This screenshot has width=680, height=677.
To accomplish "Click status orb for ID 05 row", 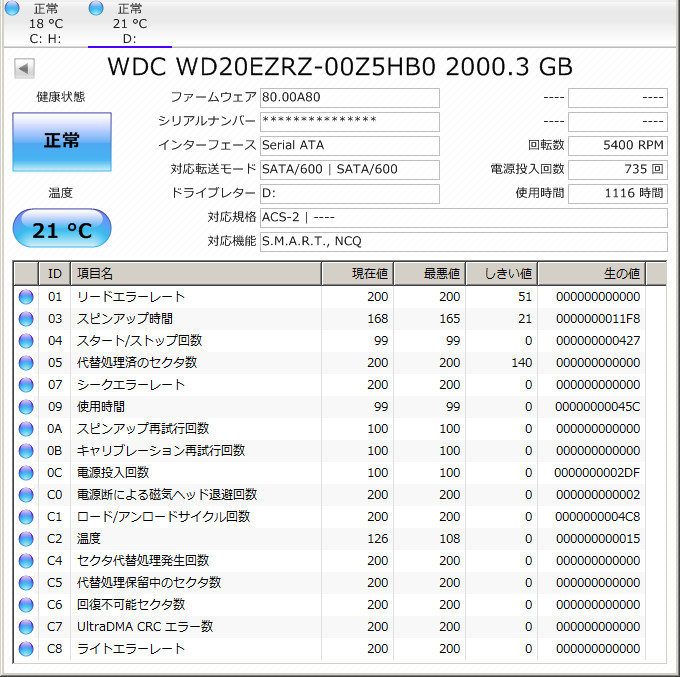I will point(26,363).
